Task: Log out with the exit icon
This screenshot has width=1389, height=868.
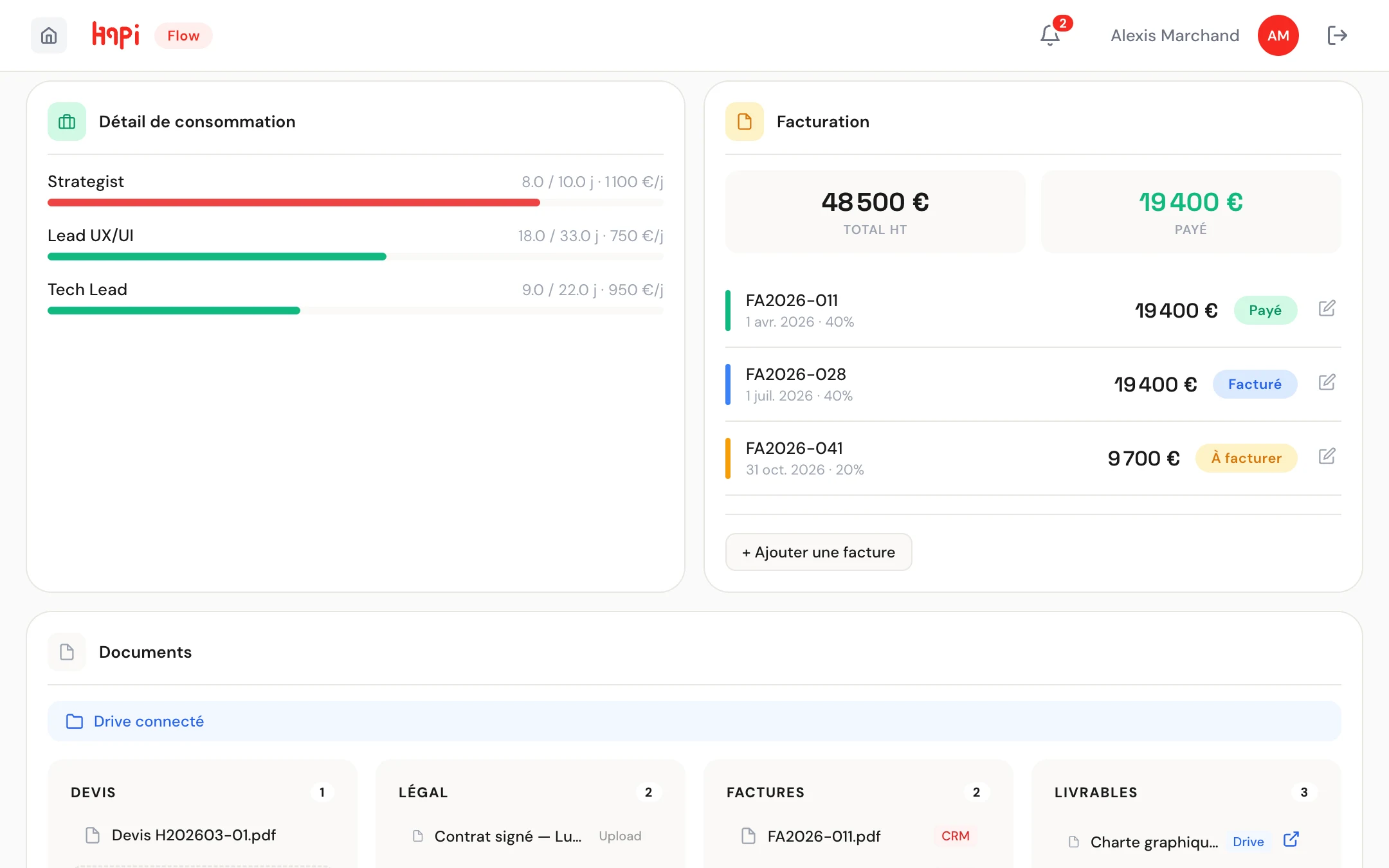Action: (x=1337, y=35)
